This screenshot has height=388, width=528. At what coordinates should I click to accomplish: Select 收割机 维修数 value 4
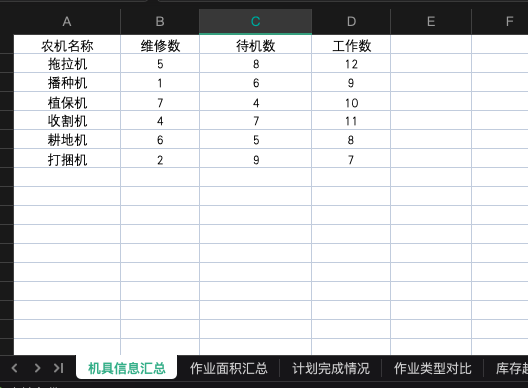point(160,121)
